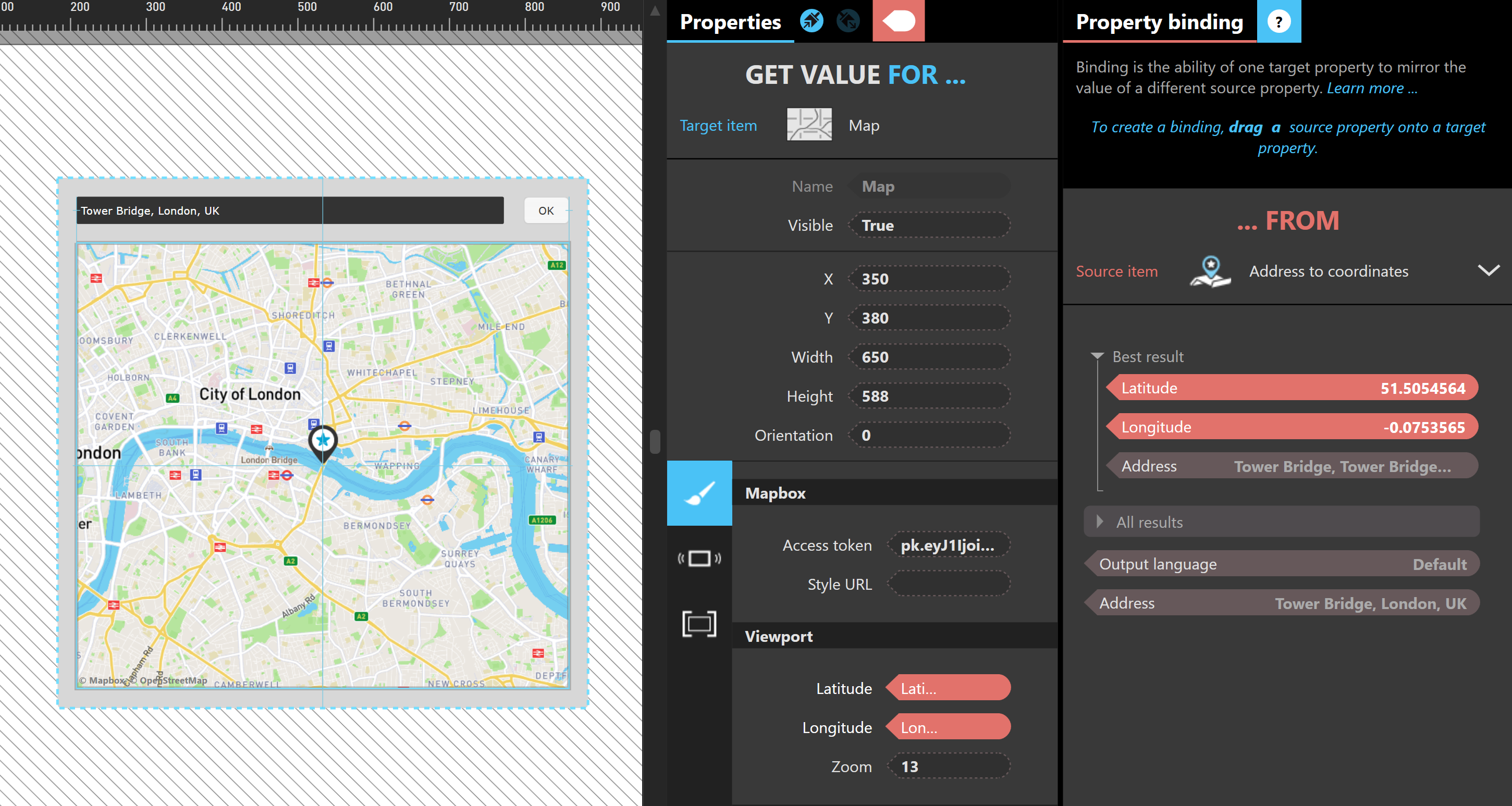Click the copy-style brush icon beside Properties
Screen dimensions: 1512x806
812,21
